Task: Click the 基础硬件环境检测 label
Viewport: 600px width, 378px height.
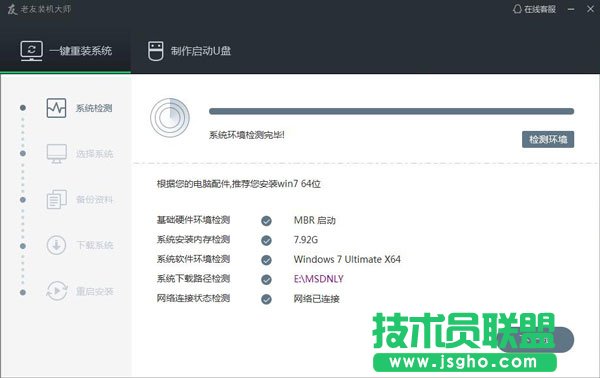Action: coord(193,220)
